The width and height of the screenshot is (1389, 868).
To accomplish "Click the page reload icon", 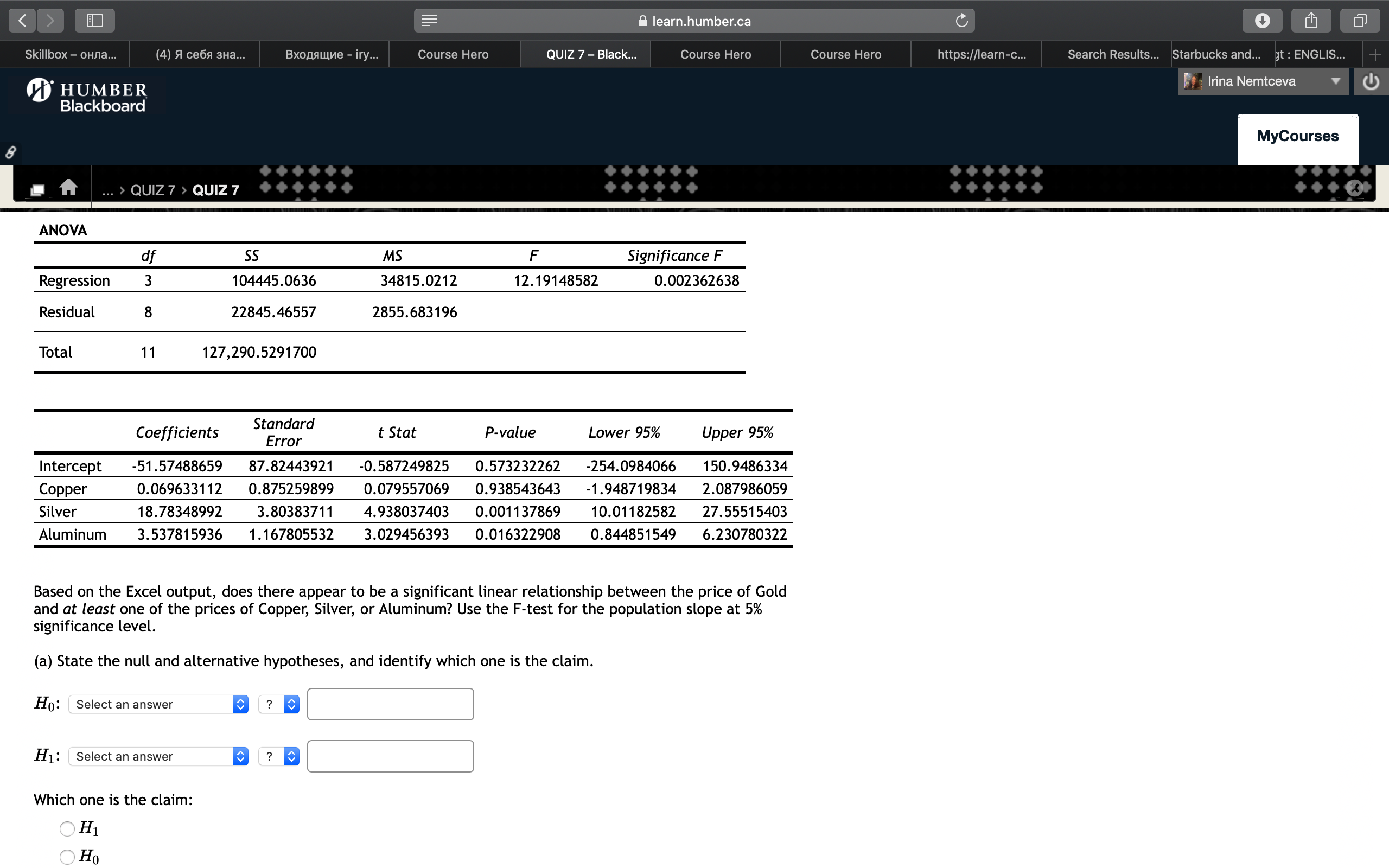I will point(961,21).
